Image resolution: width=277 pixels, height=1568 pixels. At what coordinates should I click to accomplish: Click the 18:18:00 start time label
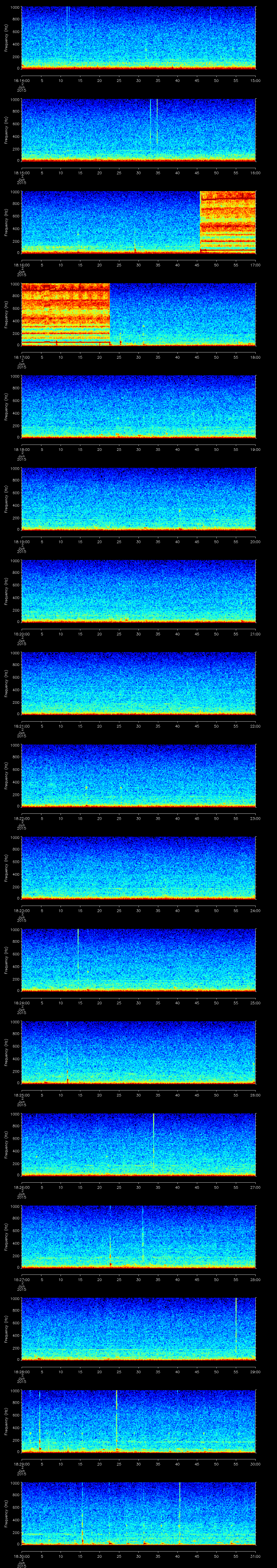pyautogui.click(x=21, y=449)
